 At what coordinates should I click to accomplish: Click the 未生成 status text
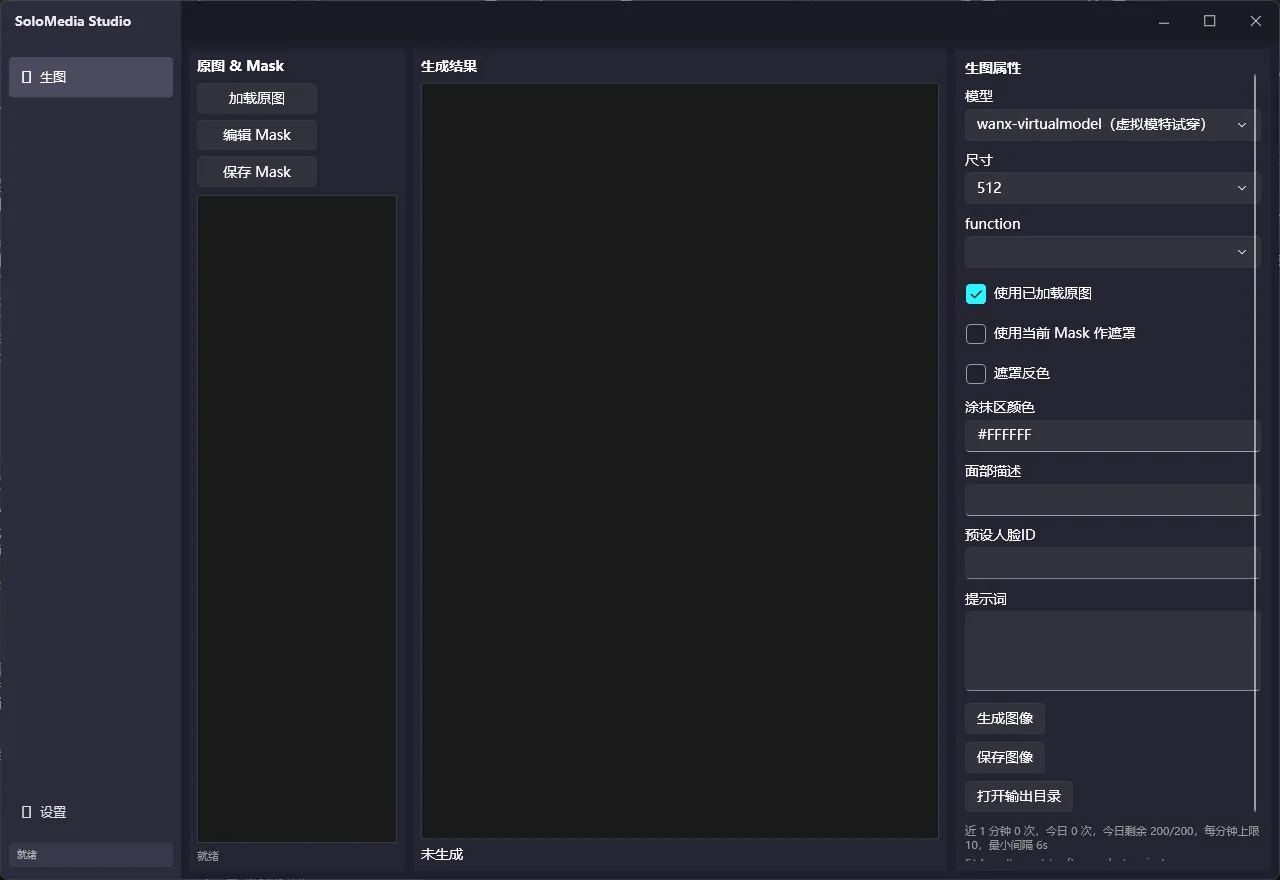(x=442, y=855)
